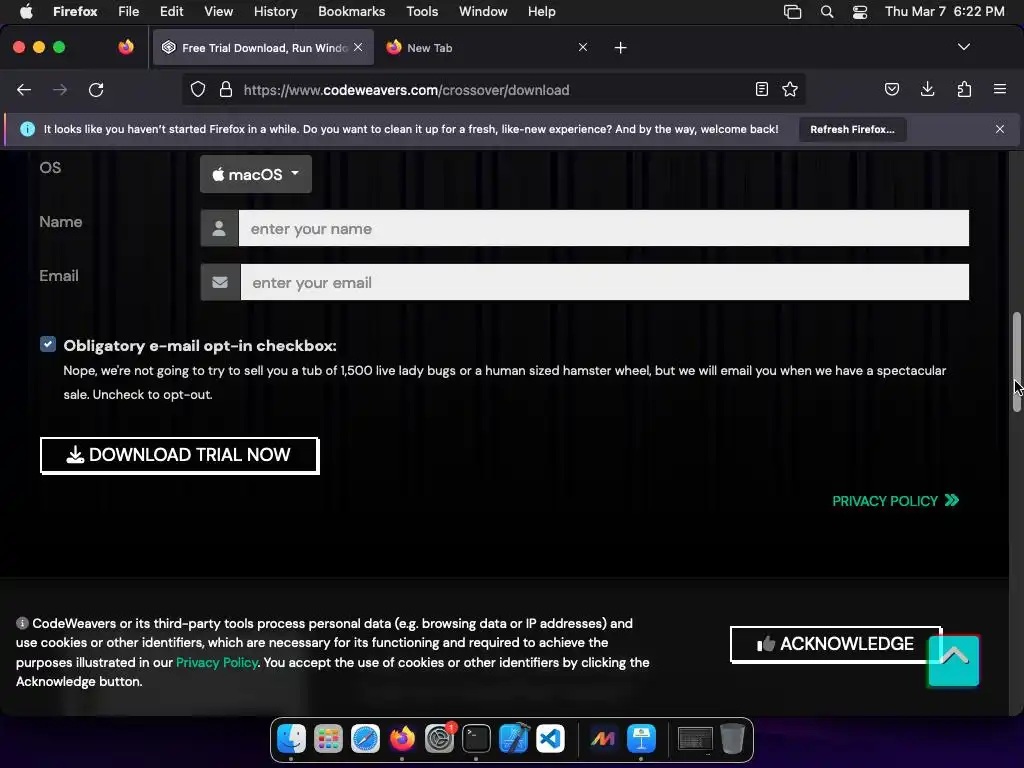
Task: Open Launchpad from the dock
Action: point(328,739)
